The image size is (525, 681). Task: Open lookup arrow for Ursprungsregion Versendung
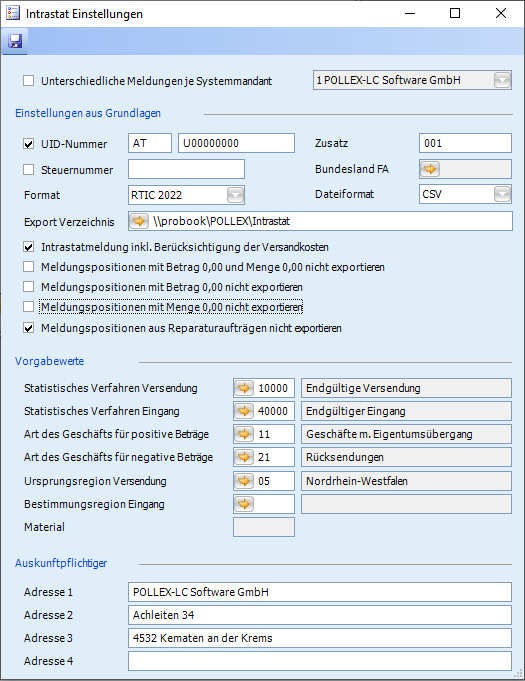click(x=244, y=481)
